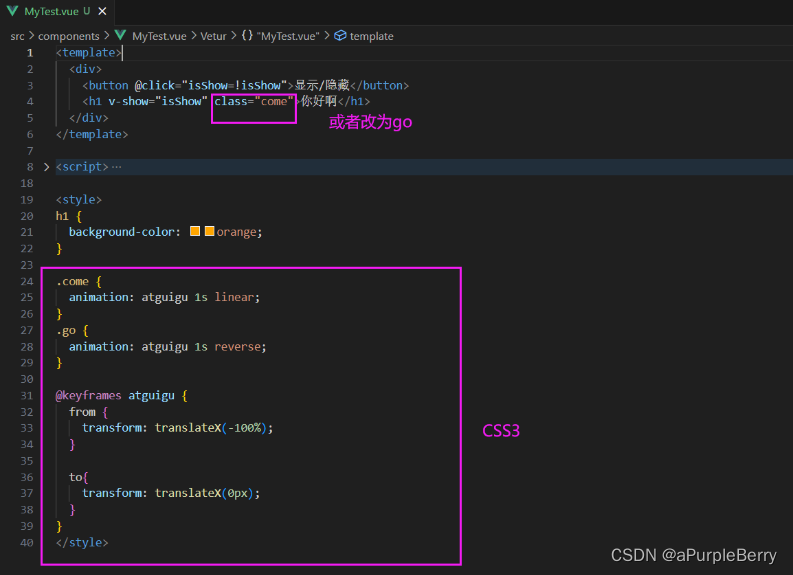Open the template breadcrumb segment
The image size is (793, 575).
pos(372,36)
